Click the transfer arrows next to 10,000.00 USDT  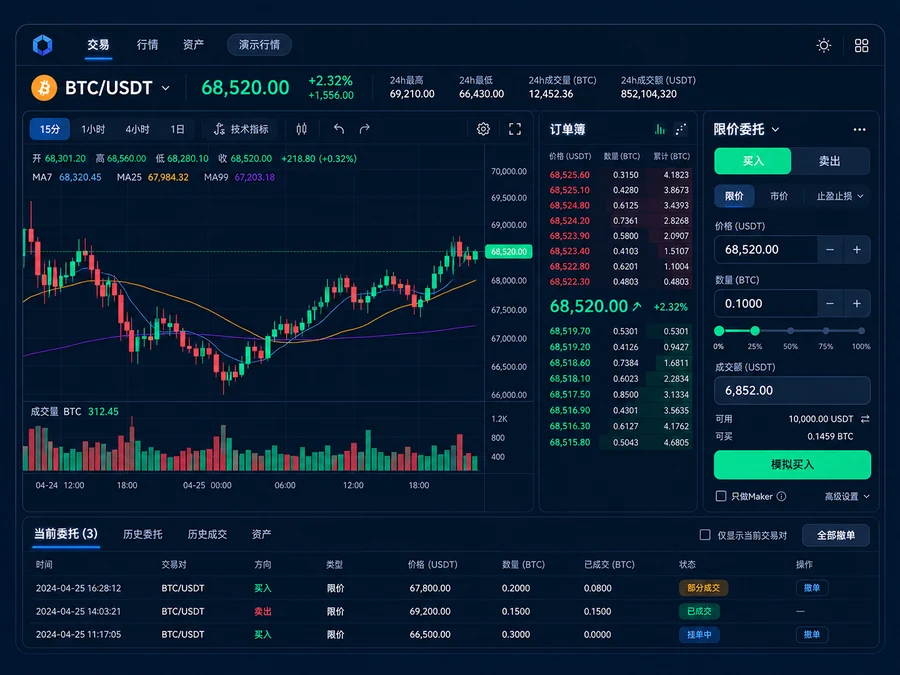(865, 419)
